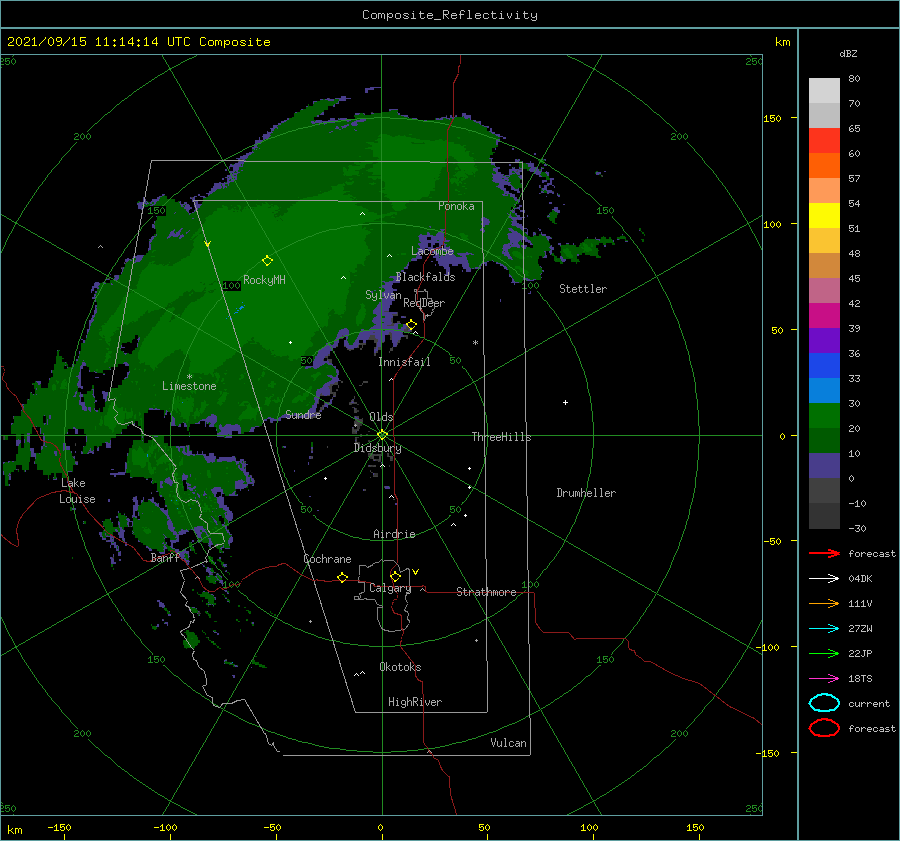900x841 pixels.
Task: Click the magenta 18TS arrow icon
Action: 824,678
